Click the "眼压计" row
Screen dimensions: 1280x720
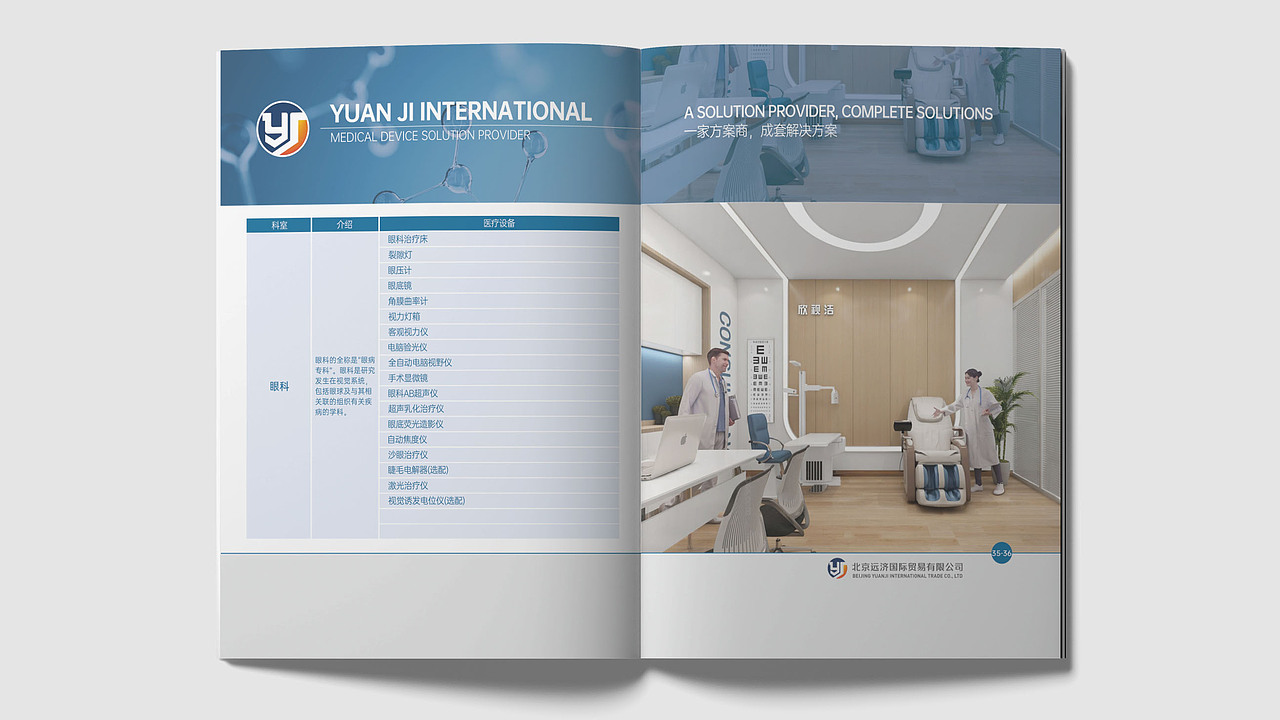(499, 270)
